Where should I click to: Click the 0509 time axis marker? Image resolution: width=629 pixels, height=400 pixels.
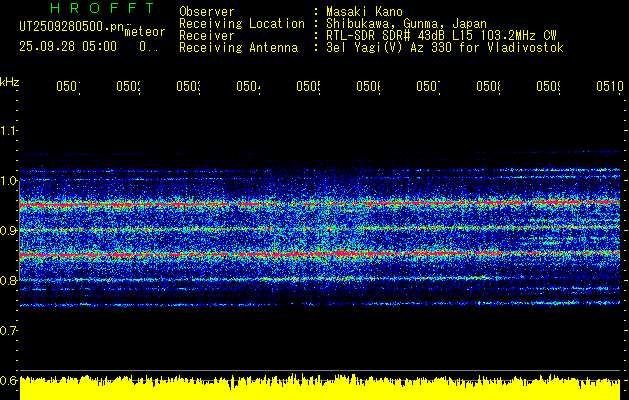[548, 86]
